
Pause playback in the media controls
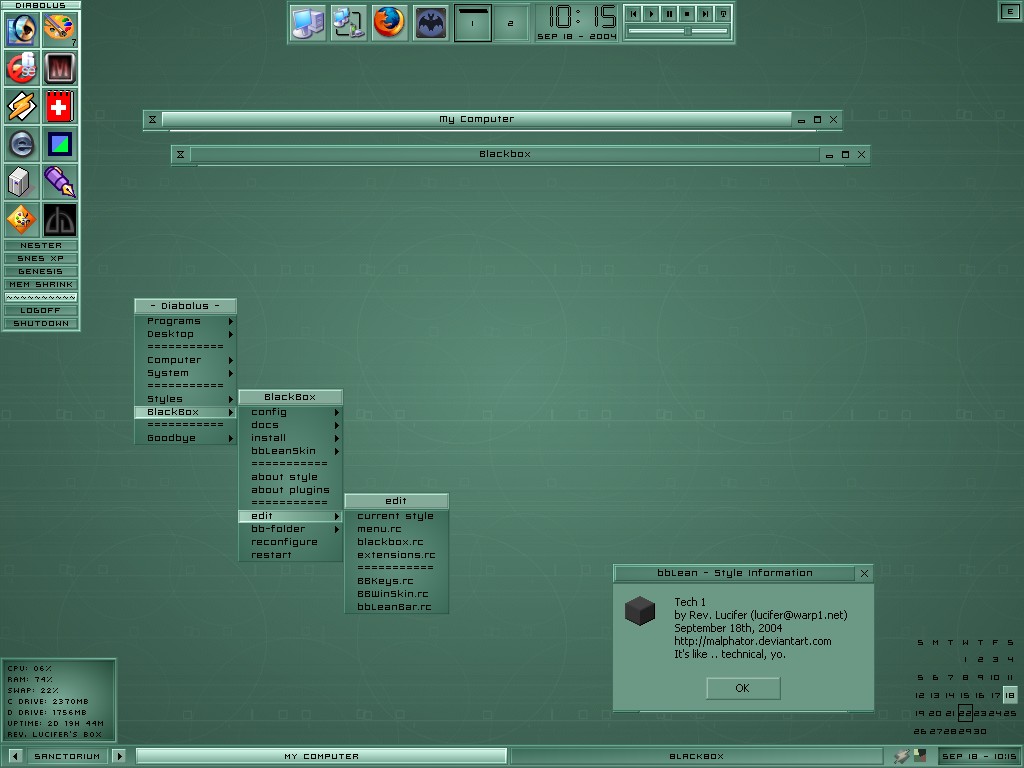(x=669, y=14)
